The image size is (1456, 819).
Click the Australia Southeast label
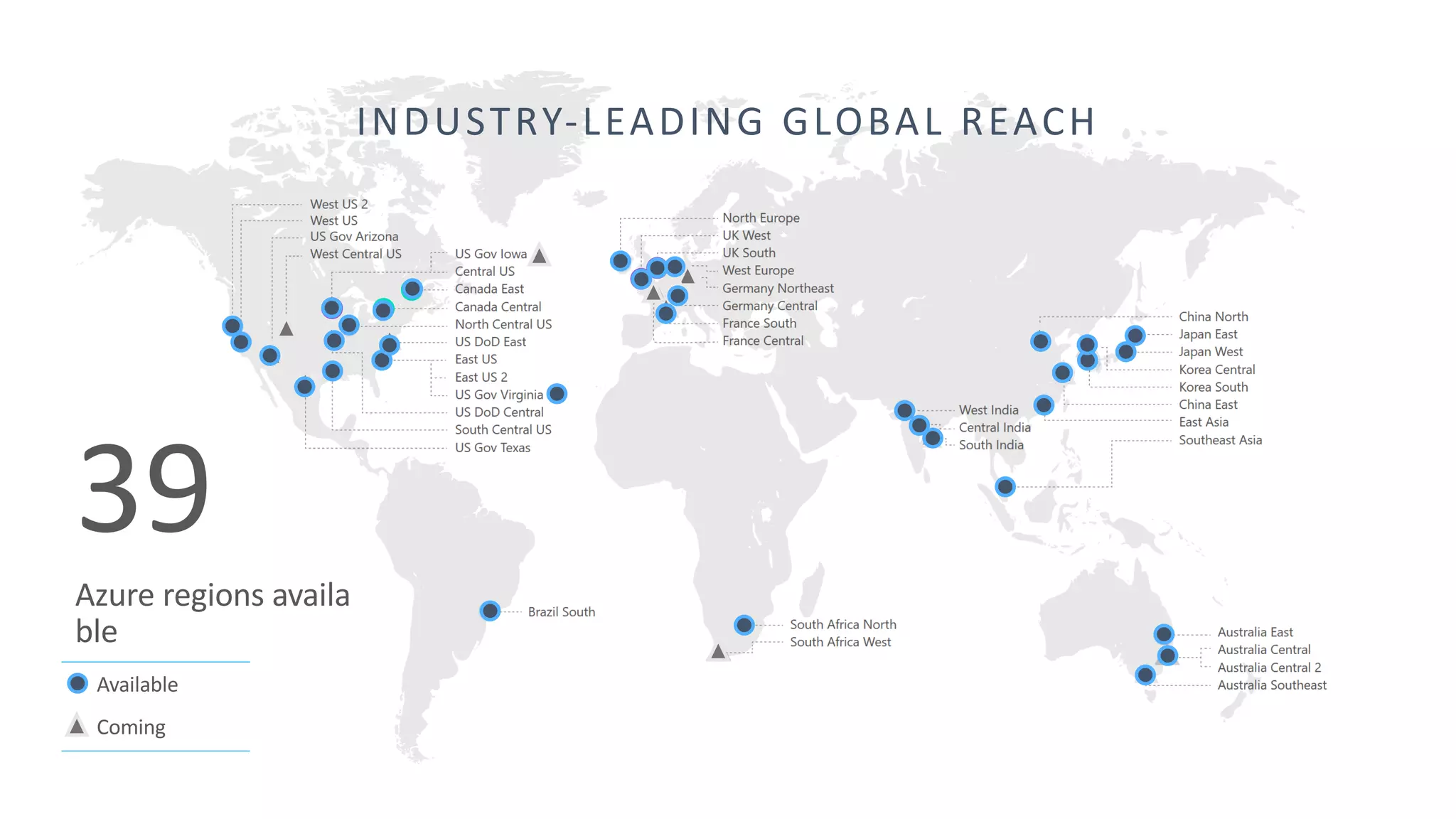pyautogui.click(x=1272, y=685)
